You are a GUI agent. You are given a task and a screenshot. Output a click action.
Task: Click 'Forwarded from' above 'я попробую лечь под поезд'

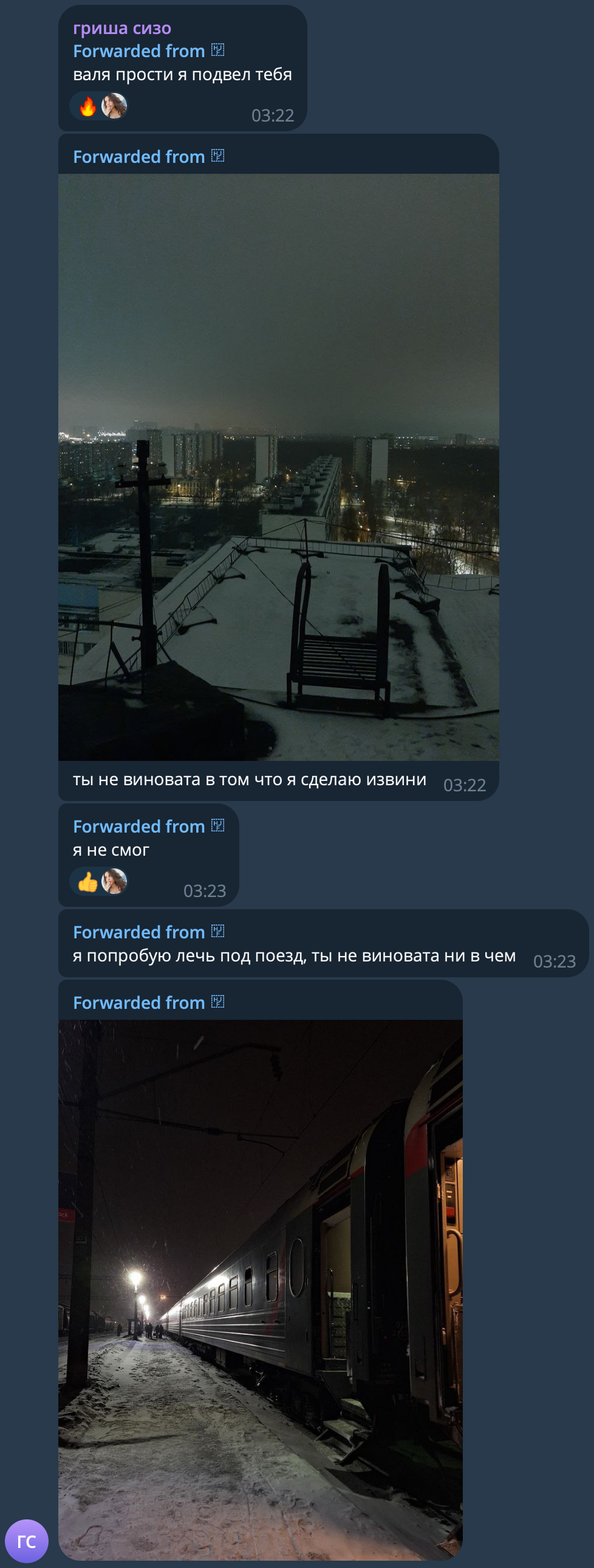click(138, 932)
